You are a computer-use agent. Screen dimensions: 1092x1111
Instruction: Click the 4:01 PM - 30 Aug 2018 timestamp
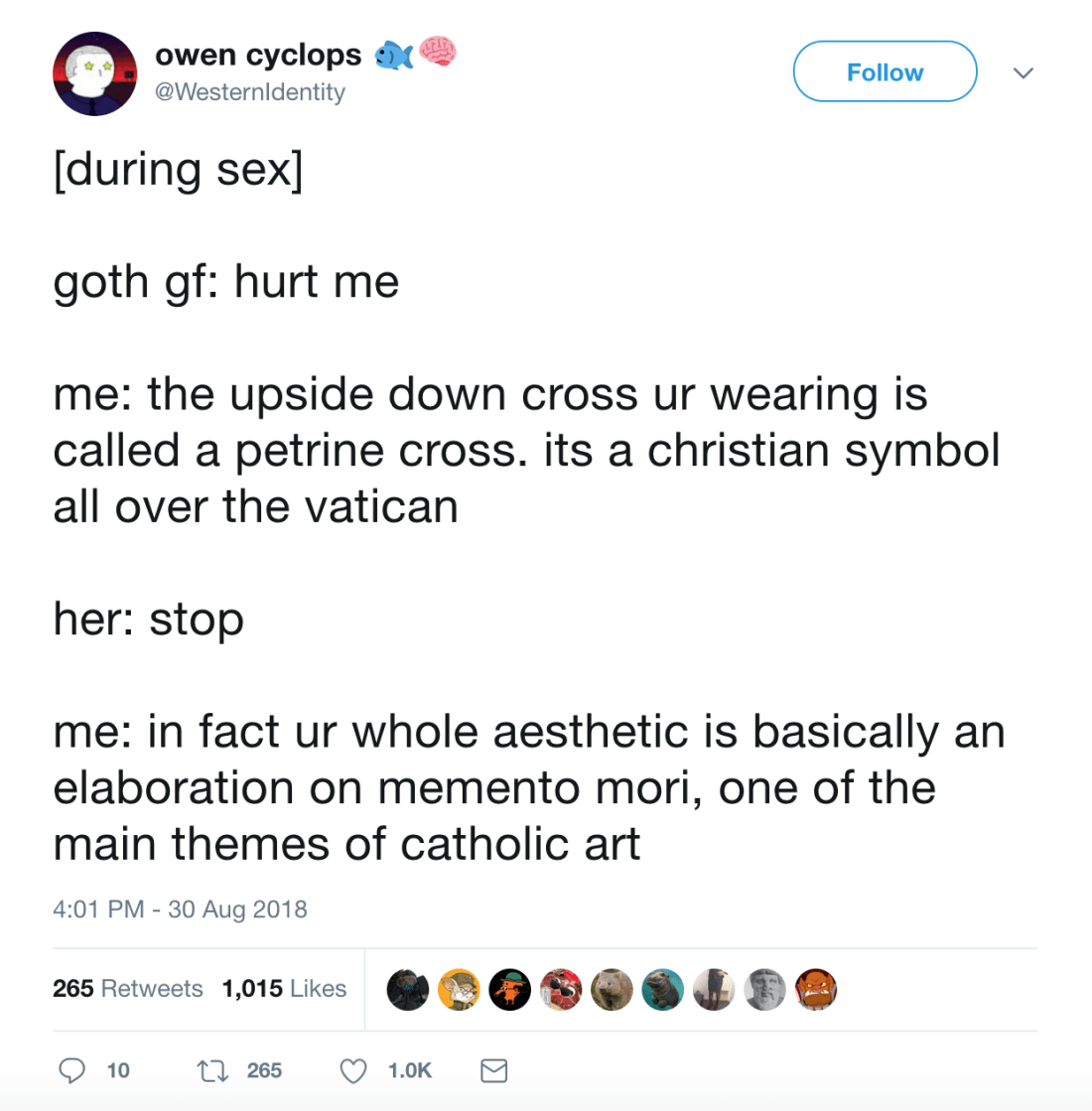pos(180,909)
